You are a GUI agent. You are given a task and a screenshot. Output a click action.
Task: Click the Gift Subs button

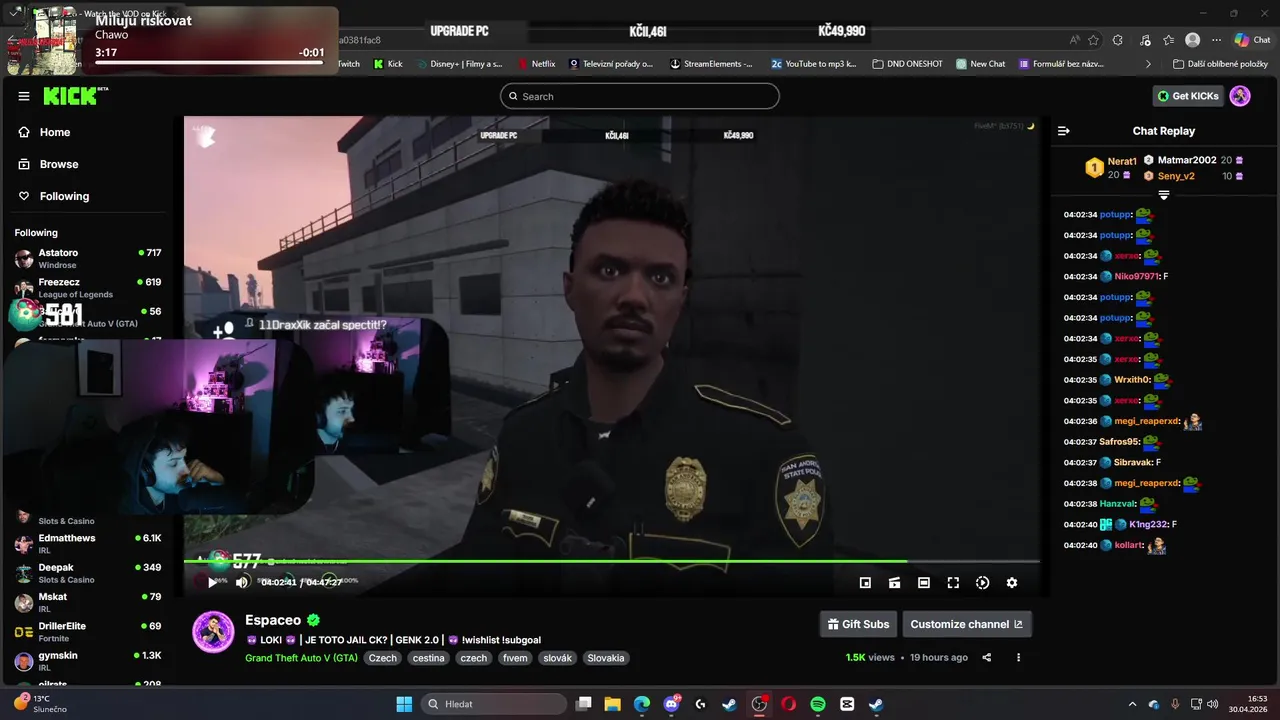(858, 624)
